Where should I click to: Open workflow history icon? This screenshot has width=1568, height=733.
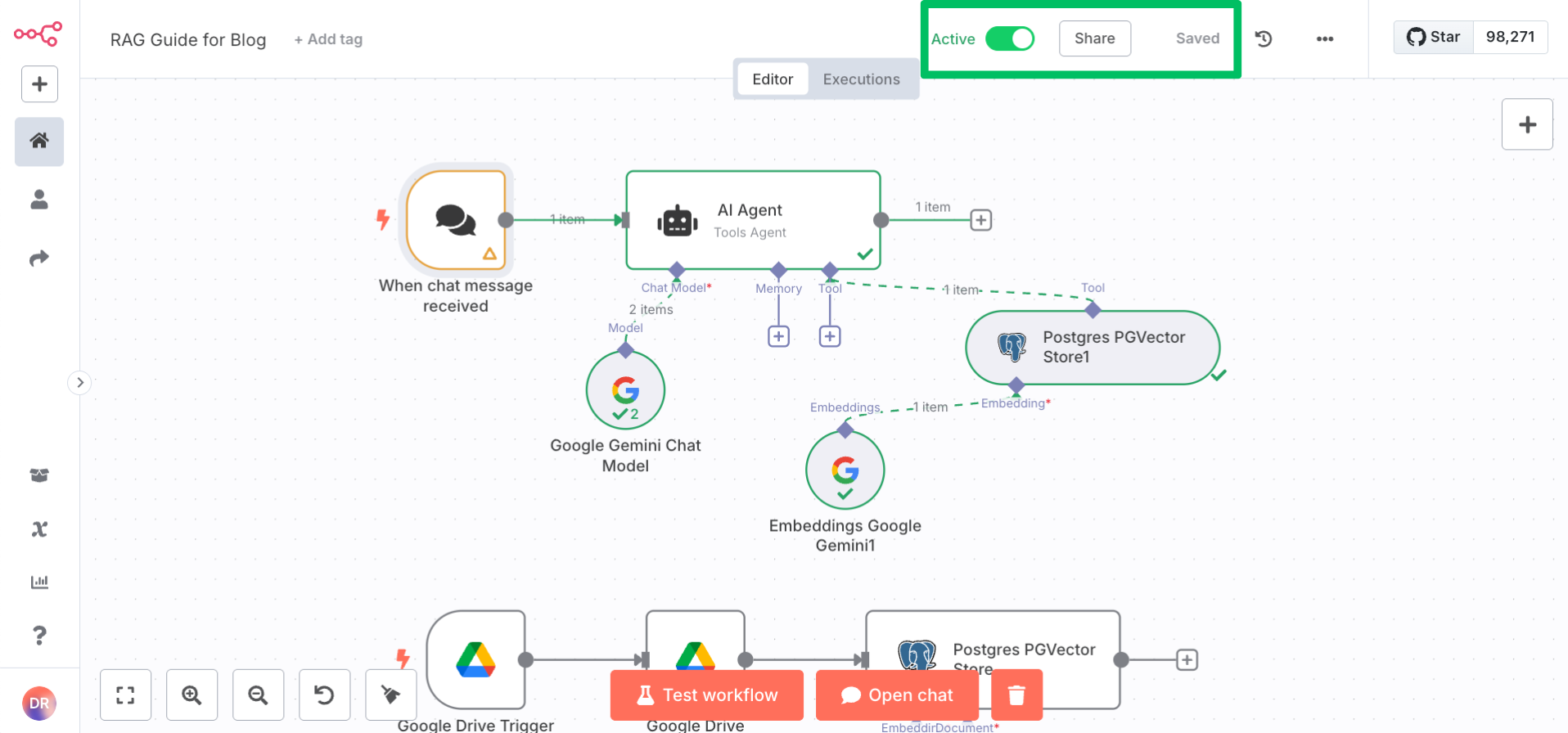(x=1264, y=38)
